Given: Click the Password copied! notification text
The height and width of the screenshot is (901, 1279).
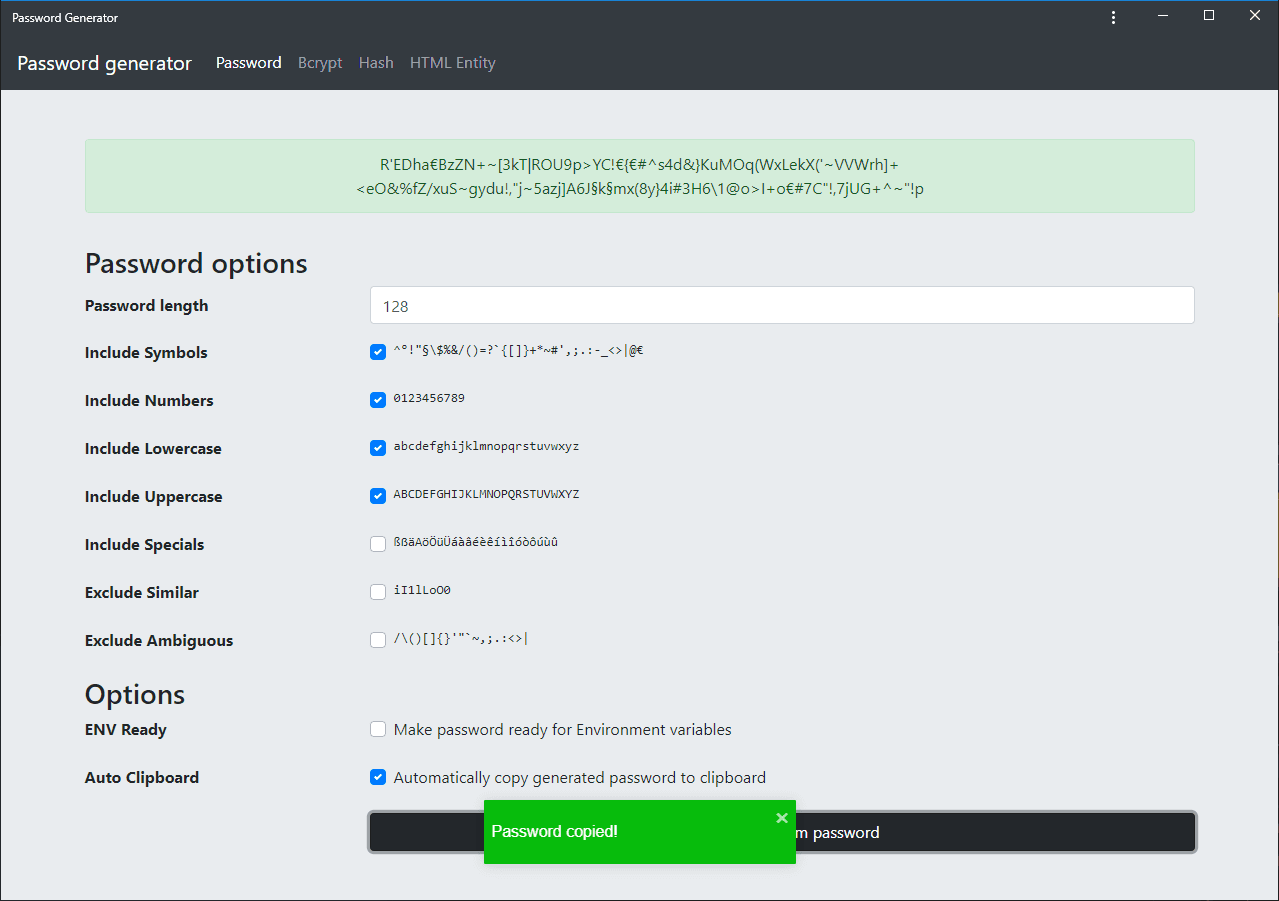Looking at the screenshot, I should click(x=555, y=831).
